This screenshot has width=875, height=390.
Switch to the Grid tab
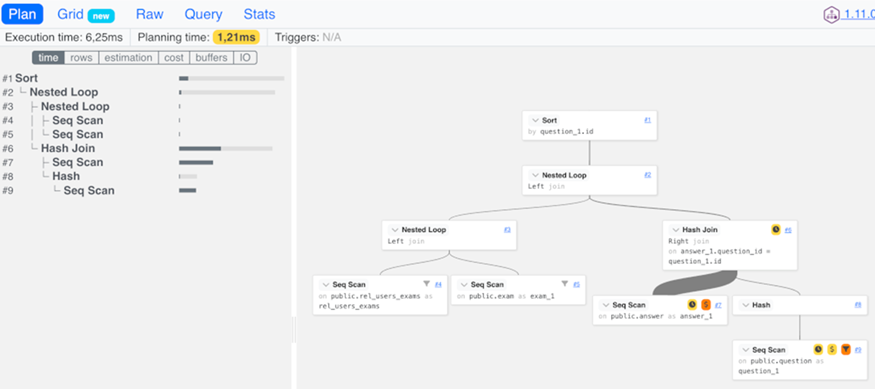tap(85, 15)
